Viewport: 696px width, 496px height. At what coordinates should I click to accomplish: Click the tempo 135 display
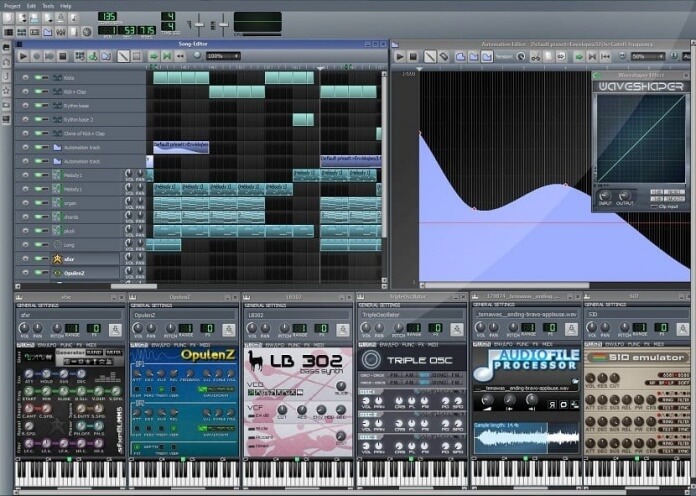tap(107, 16)
